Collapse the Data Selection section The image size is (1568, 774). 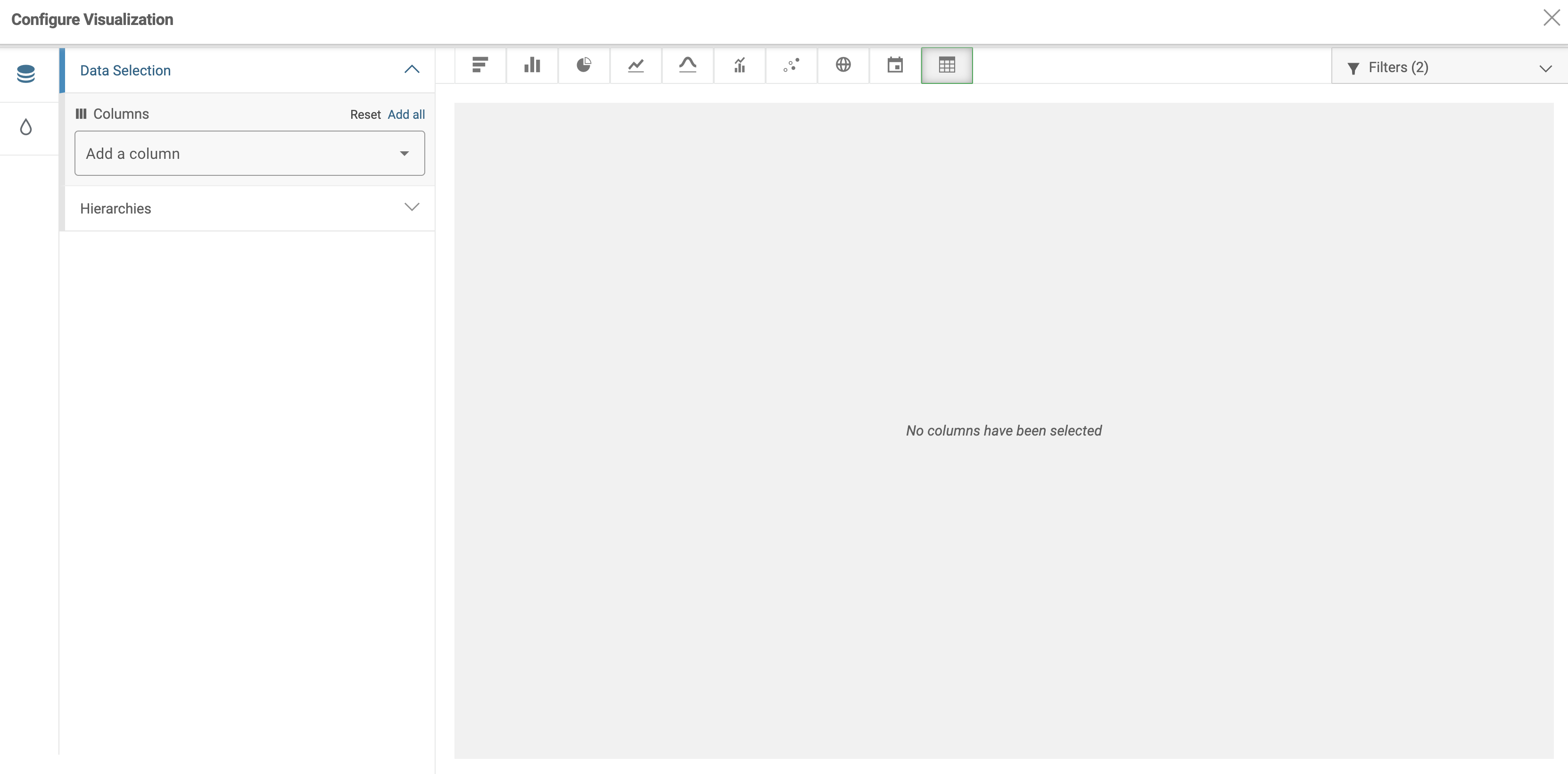tap(249, 71)
